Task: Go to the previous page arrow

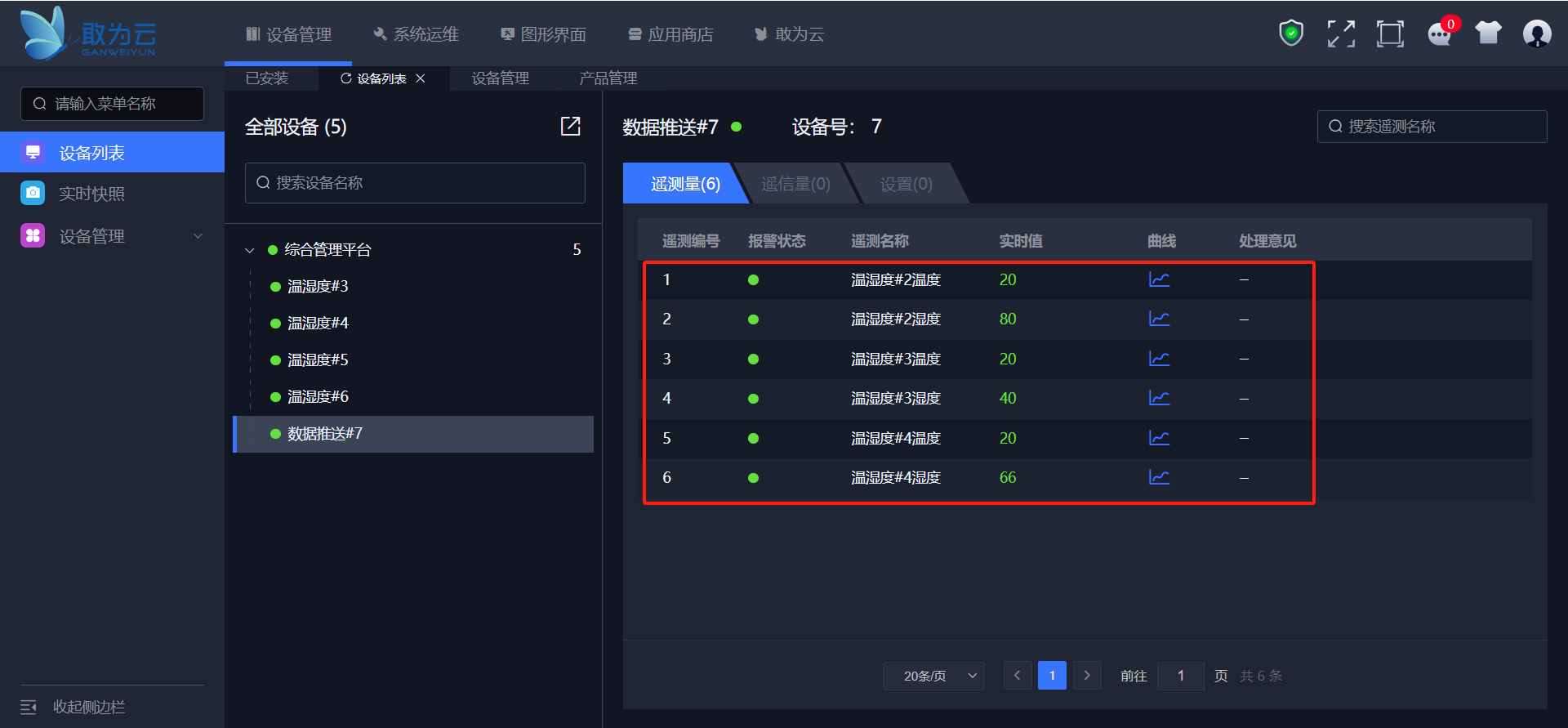Action: tap(1018, 676)
